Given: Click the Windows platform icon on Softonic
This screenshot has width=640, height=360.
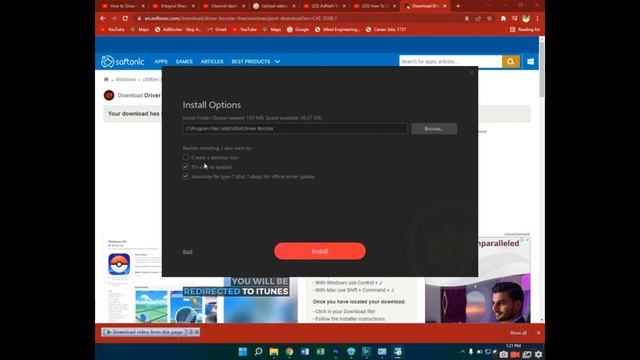Looking at the screenshot, I should click(530, 61).
